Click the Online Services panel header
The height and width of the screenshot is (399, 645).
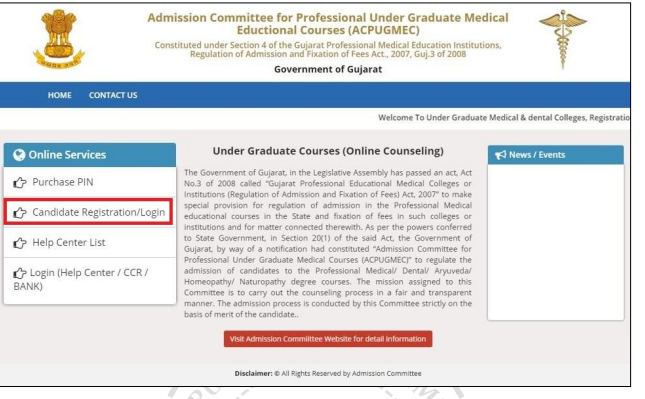(90, 155)
